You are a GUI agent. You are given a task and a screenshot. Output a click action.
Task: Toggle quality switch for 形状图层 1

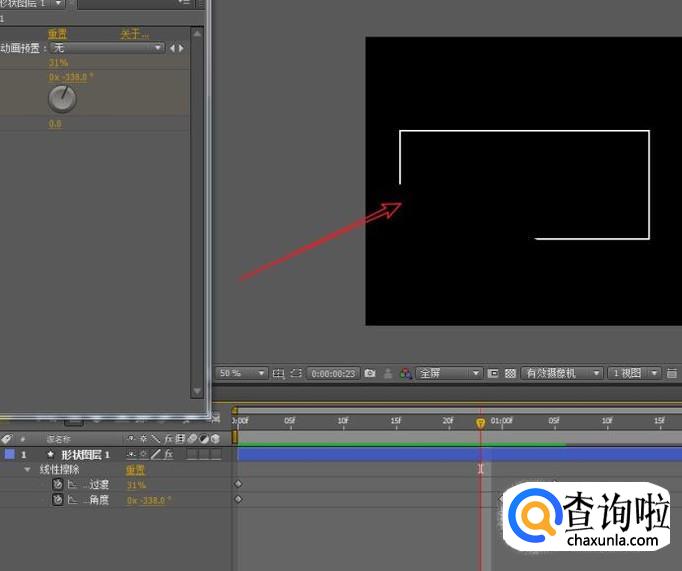point(155,455)
